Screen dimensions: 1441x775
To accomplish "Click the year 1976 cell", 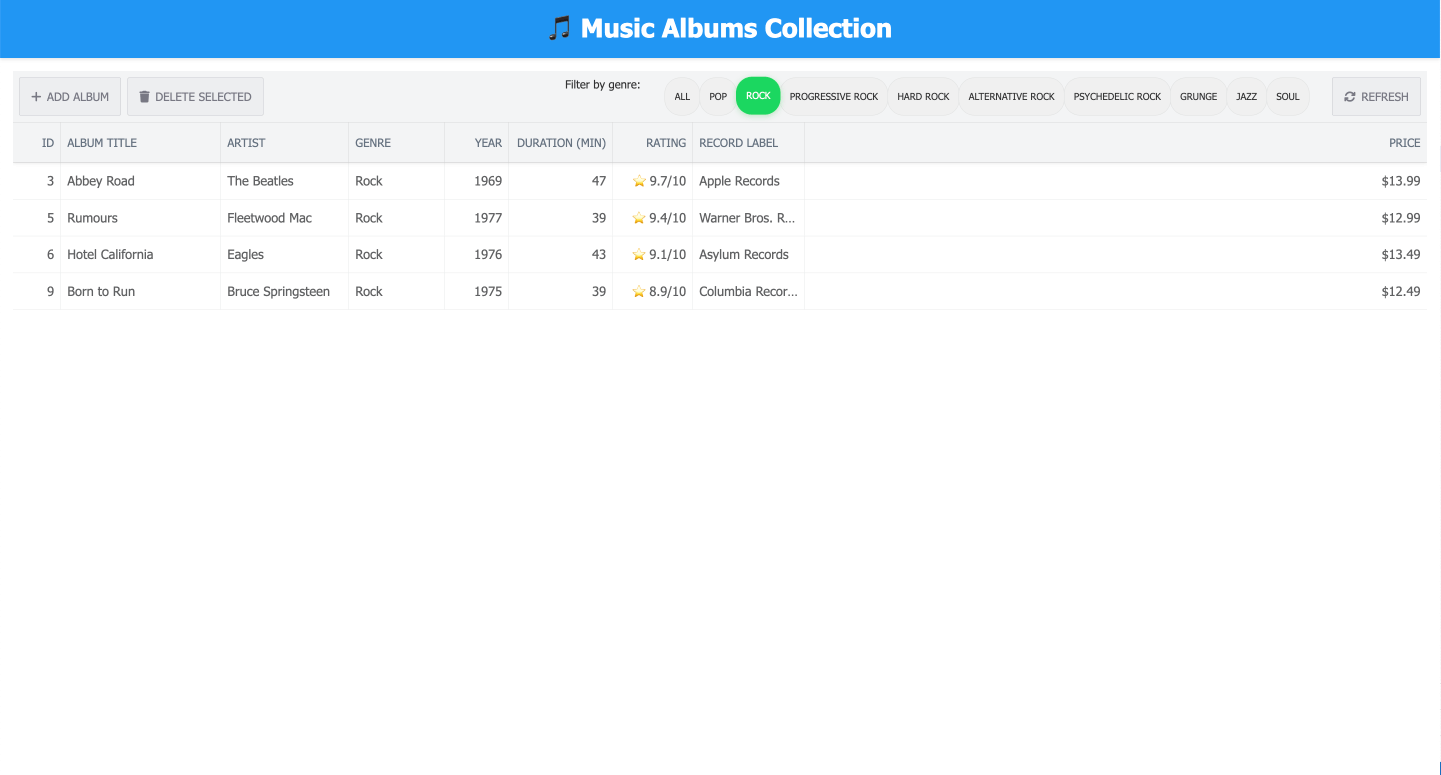I will pos(477,255).
